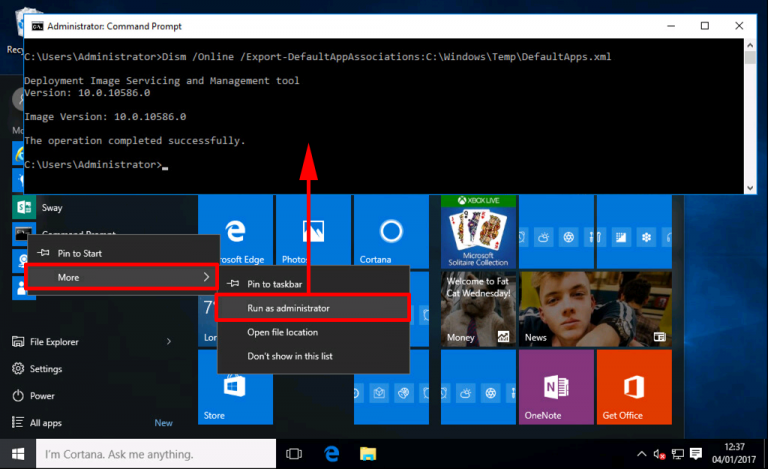Open the Microsoft Solitaire Collection tile

pyautogui.click(x=478, y=232)
